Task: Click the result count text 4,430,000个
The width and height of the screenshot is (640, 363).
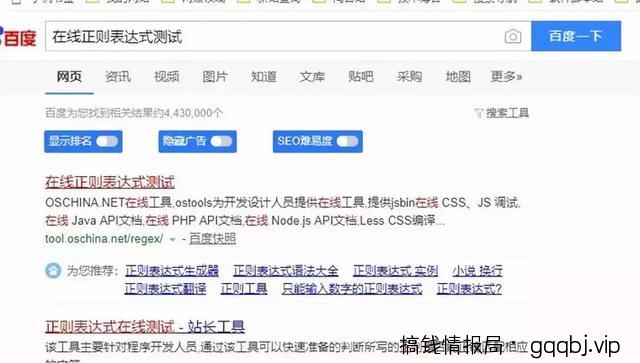Action: pyautogui.click(x=194, y=113)
